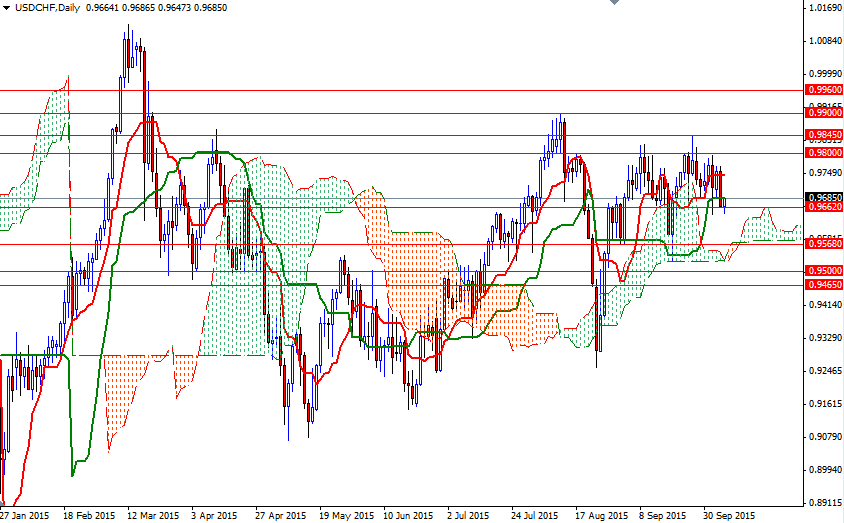Click the 30 Sep 2015 date label
This screenshot has height=523, width=844.
tap(727, 516)
